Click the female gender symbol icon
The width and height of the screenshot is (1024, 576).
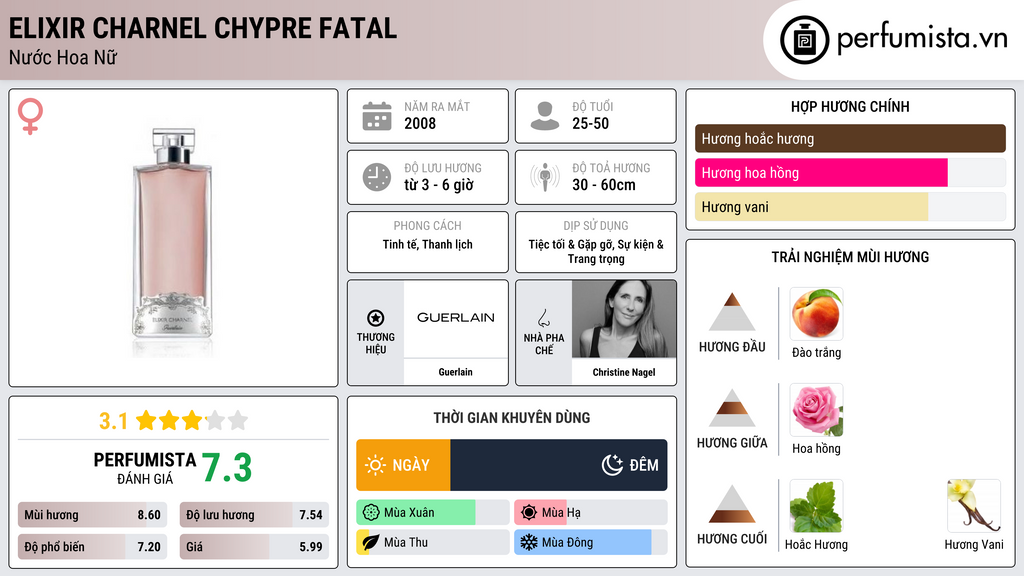pos(31,117)
